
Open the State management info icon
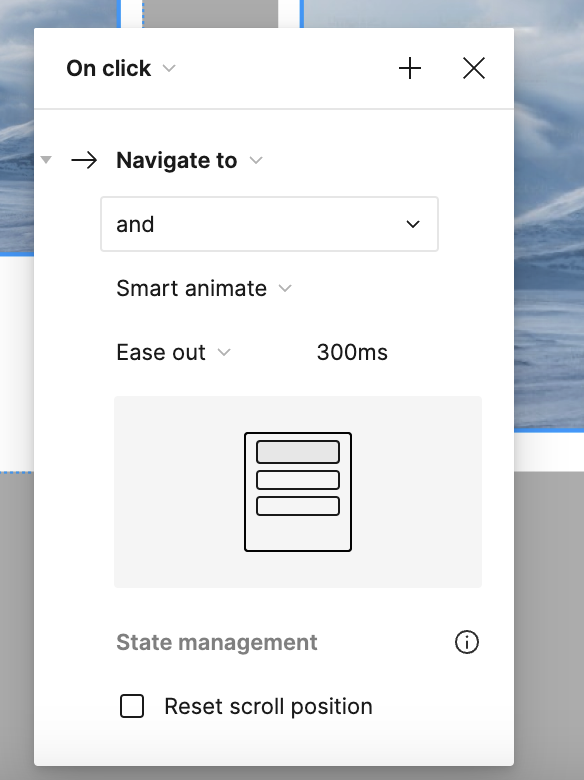click(x=467, y=642)
